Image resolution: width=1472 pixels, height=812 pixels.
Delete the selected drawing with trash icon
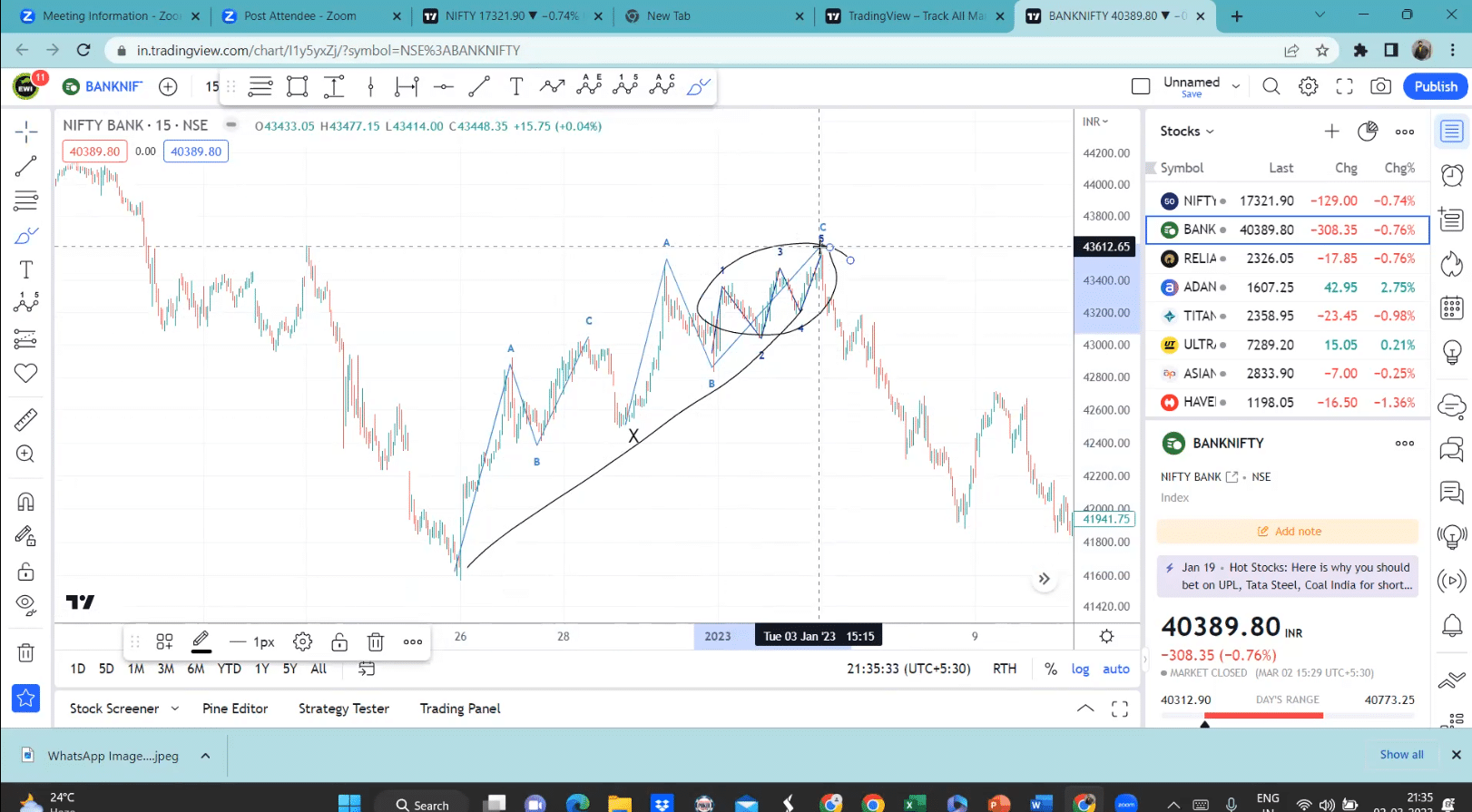point(375,642)
